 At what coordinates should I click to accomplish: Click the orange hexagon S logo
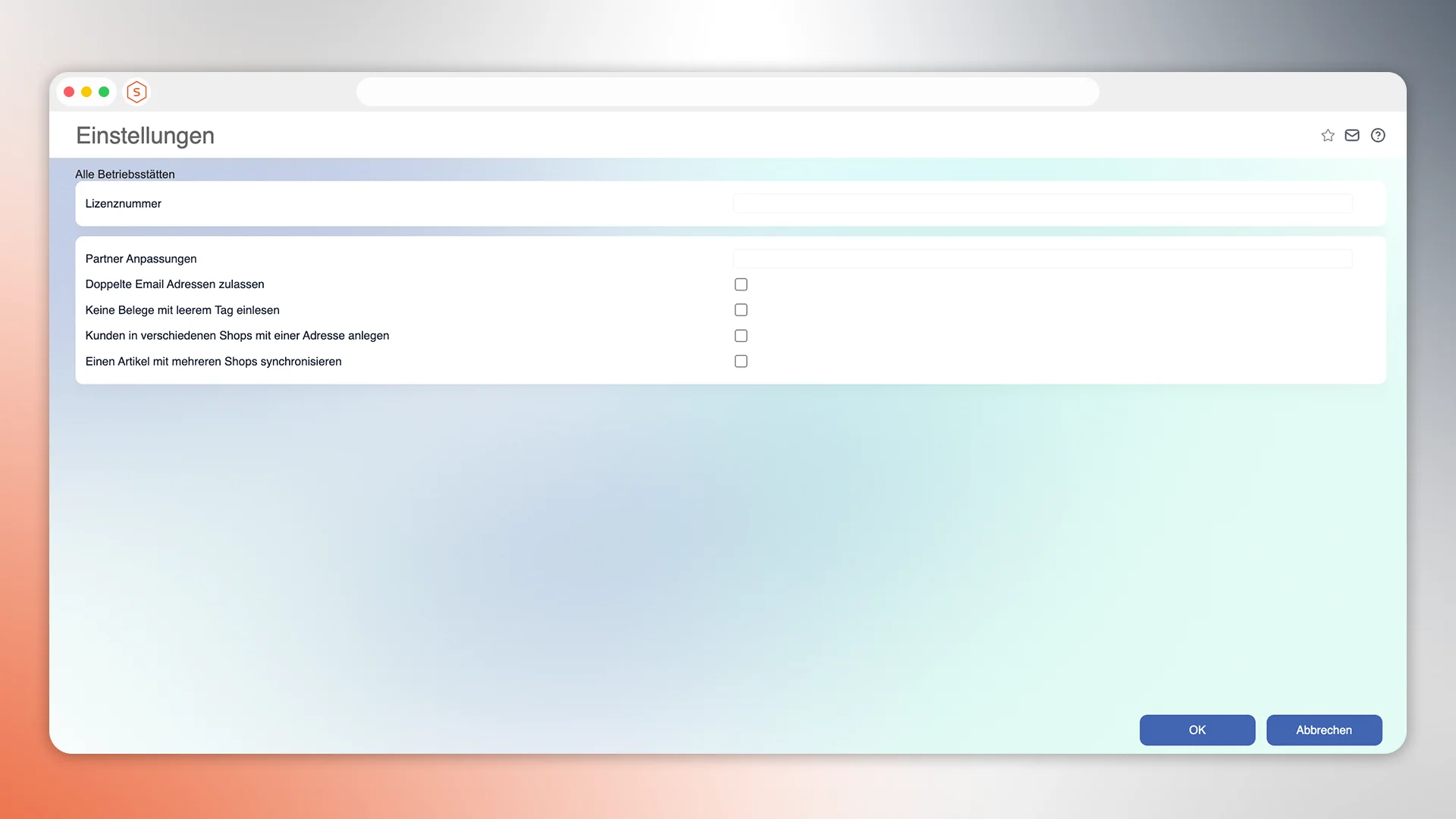coord(136,93)
